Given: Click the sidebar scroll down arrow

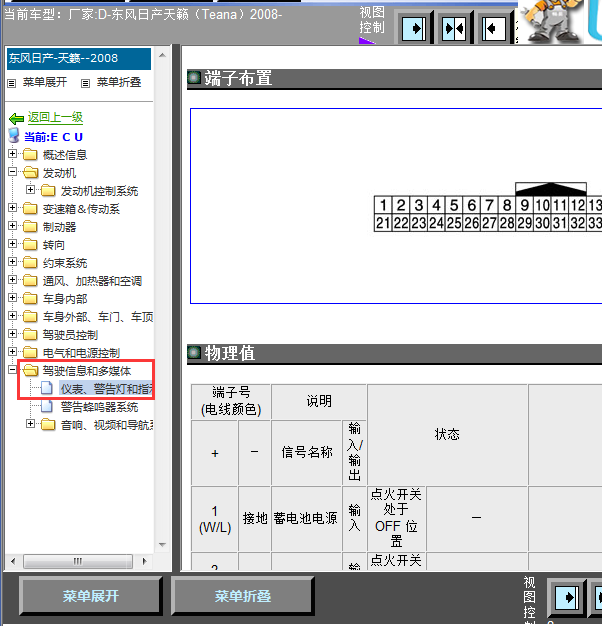Looking at the screenshot, I should pyautogui.click(x=162, y=545).
